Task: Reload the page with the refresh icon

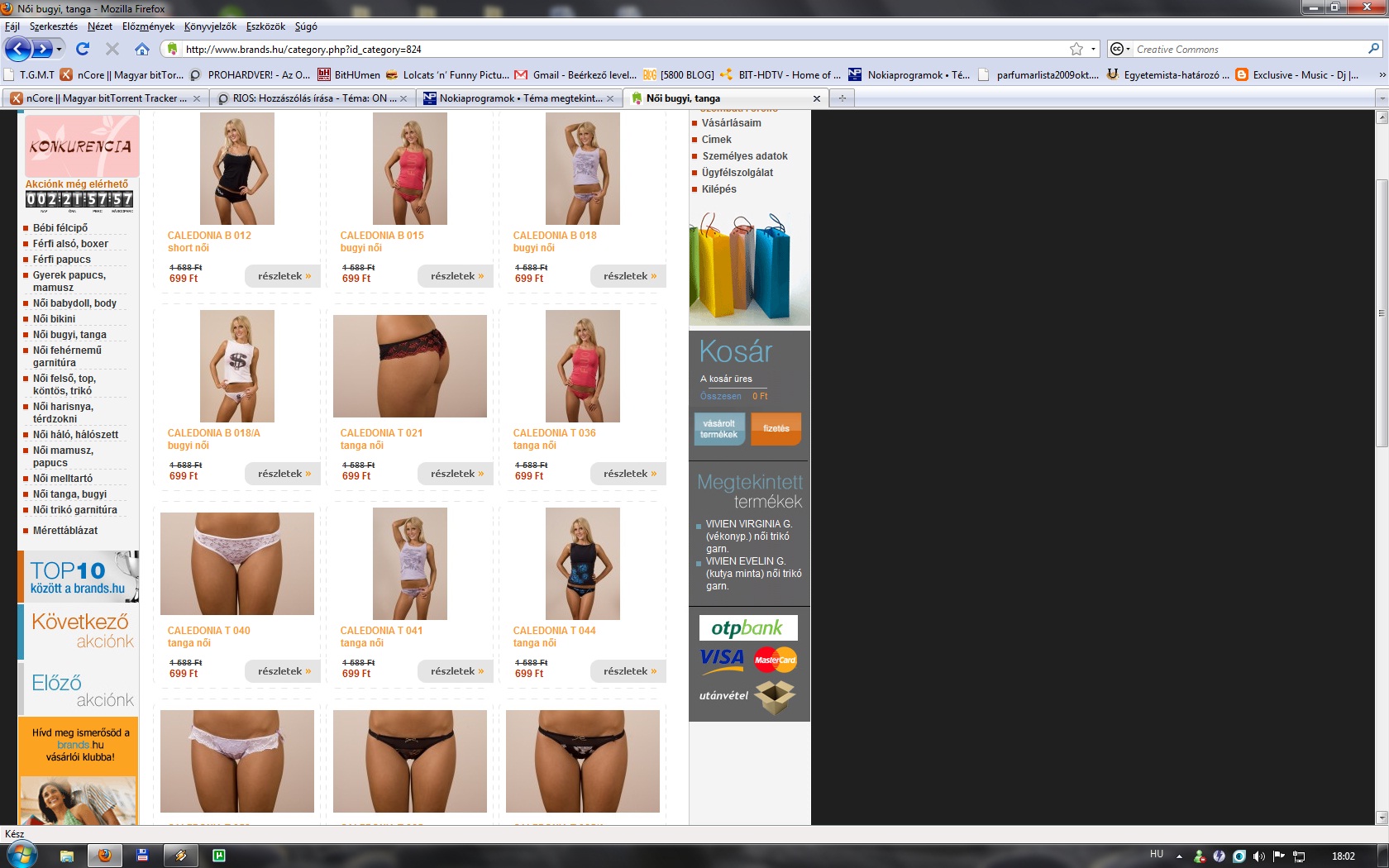Action: (x=83, y=49)
